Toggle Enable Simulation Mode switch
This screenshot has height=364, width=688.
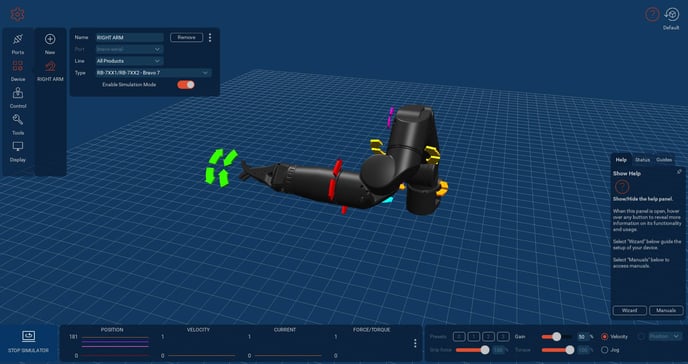pos(186,85)
